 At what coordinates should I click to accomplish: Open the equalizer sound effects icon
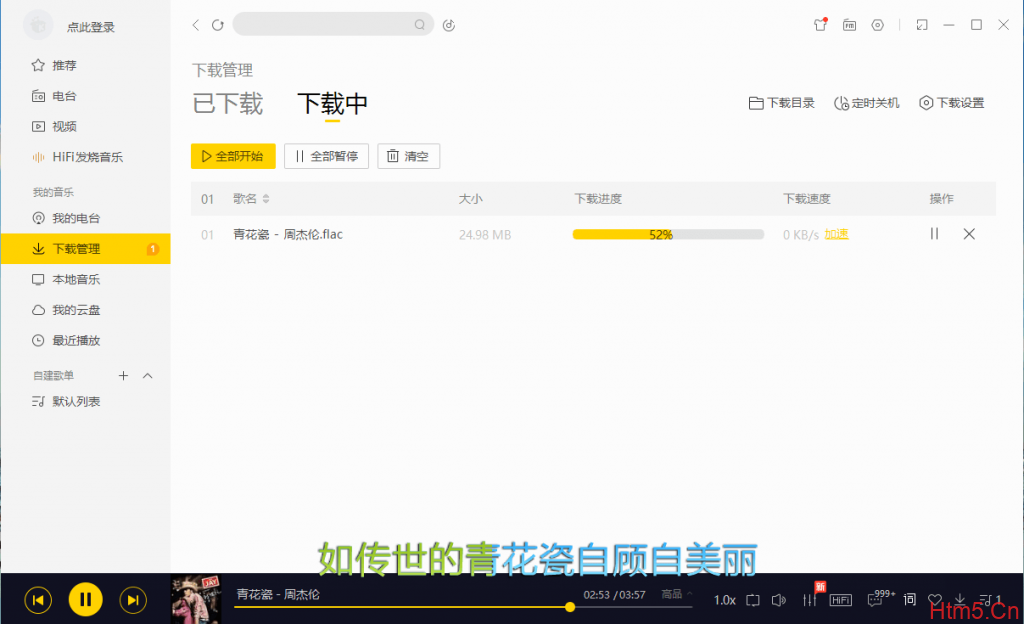810,600
